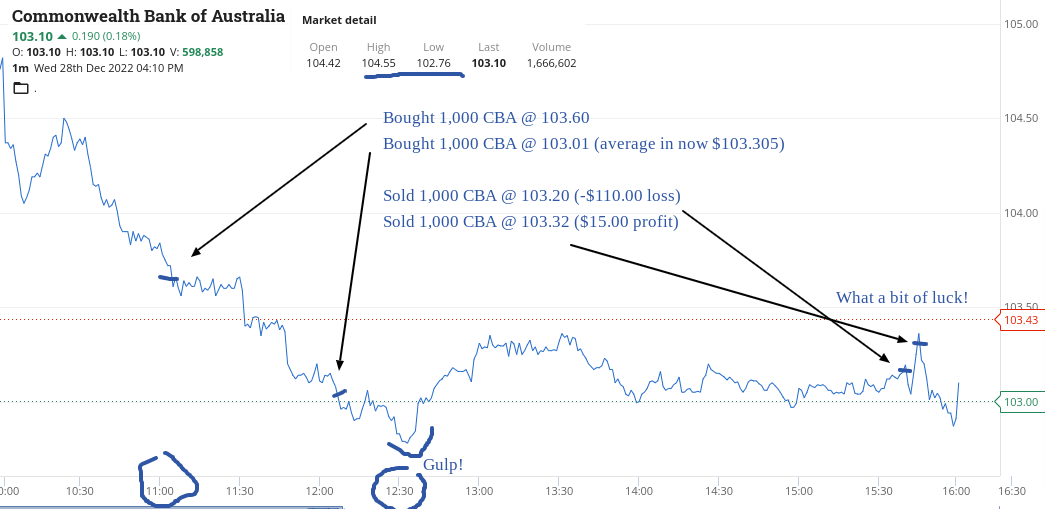The height and width of the screenshot is (509, 1045).
Task: Click the folder icon under the date
Action: pos(21,88)
